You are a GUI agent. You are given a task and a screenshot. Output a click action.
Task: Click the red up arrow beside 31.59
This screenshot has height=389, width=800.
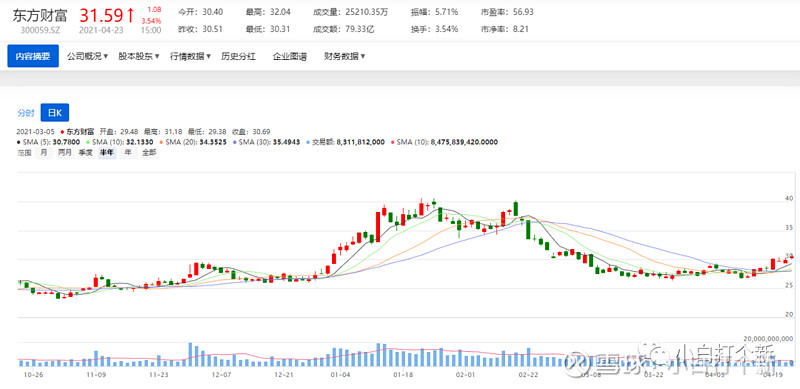pyautogui.click(x=130, y=16)
